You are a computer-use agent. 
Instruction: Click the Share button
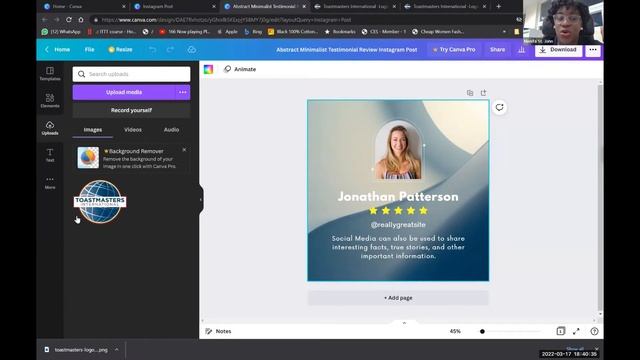[x=497, y=49]
